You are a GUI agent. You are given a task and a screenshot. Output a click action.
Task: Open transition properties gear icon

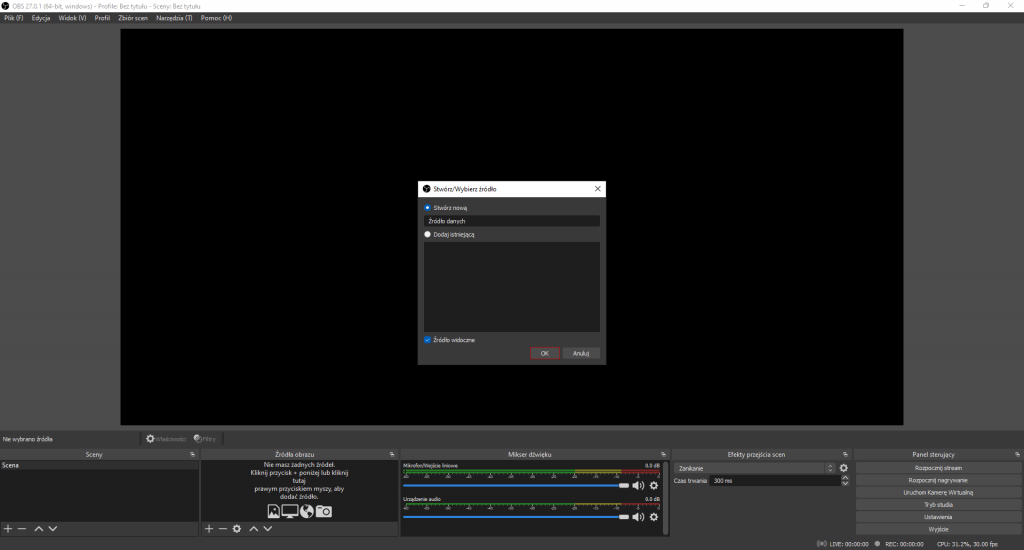[x=844, y=468]
